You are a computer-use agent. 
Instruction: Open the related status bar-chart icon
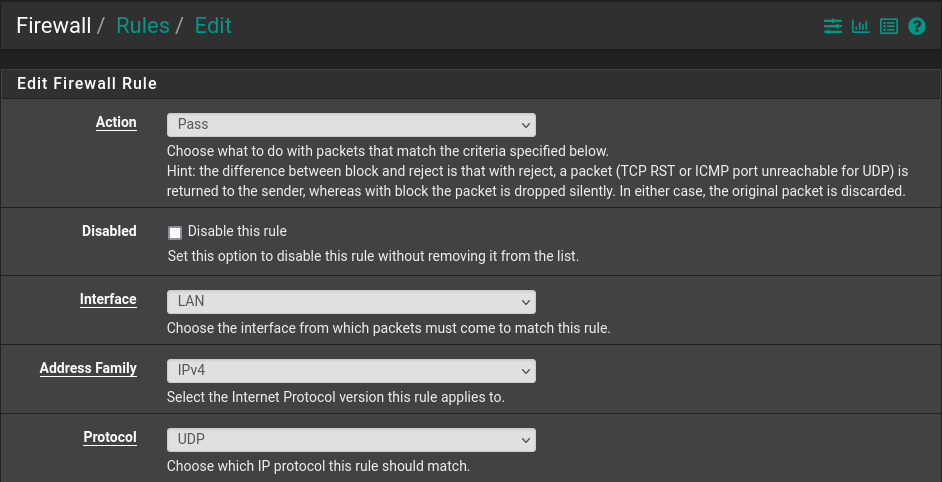point(860,26)
